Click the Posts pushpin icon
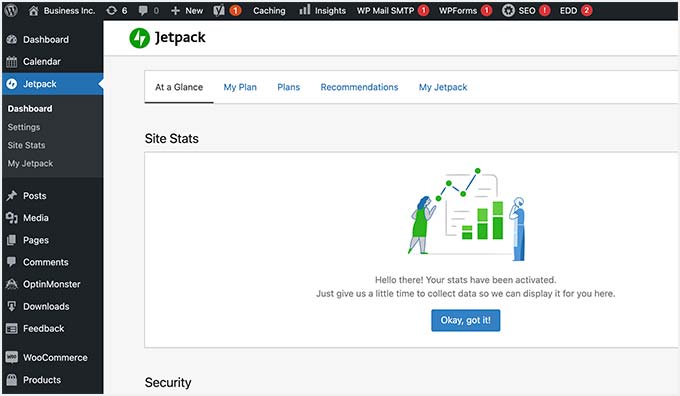 12,196
